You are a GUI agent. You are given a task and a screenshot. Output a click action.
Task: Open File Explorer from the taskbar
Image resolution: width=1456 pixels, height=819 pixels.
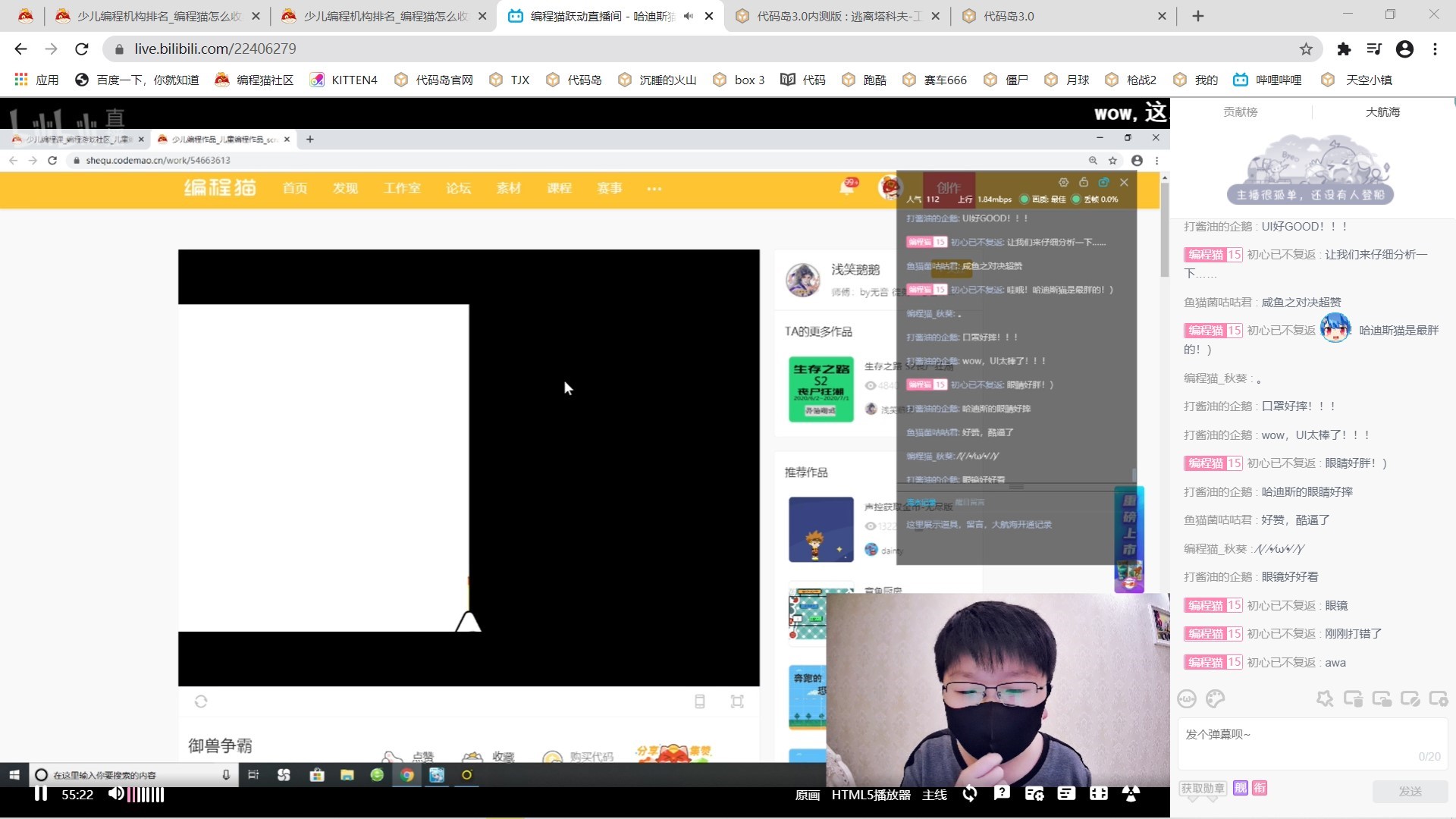[x=347, y=774]
